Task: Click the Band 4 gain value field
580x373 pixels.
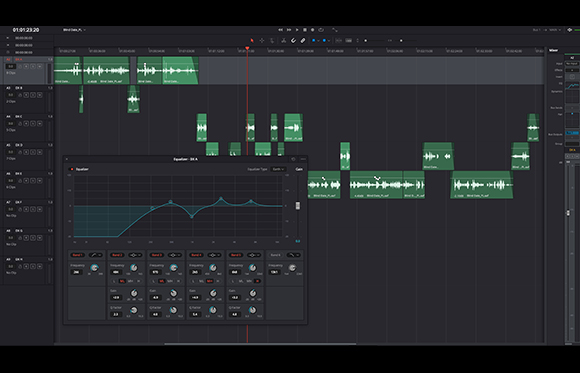Action: click(195, 298)
